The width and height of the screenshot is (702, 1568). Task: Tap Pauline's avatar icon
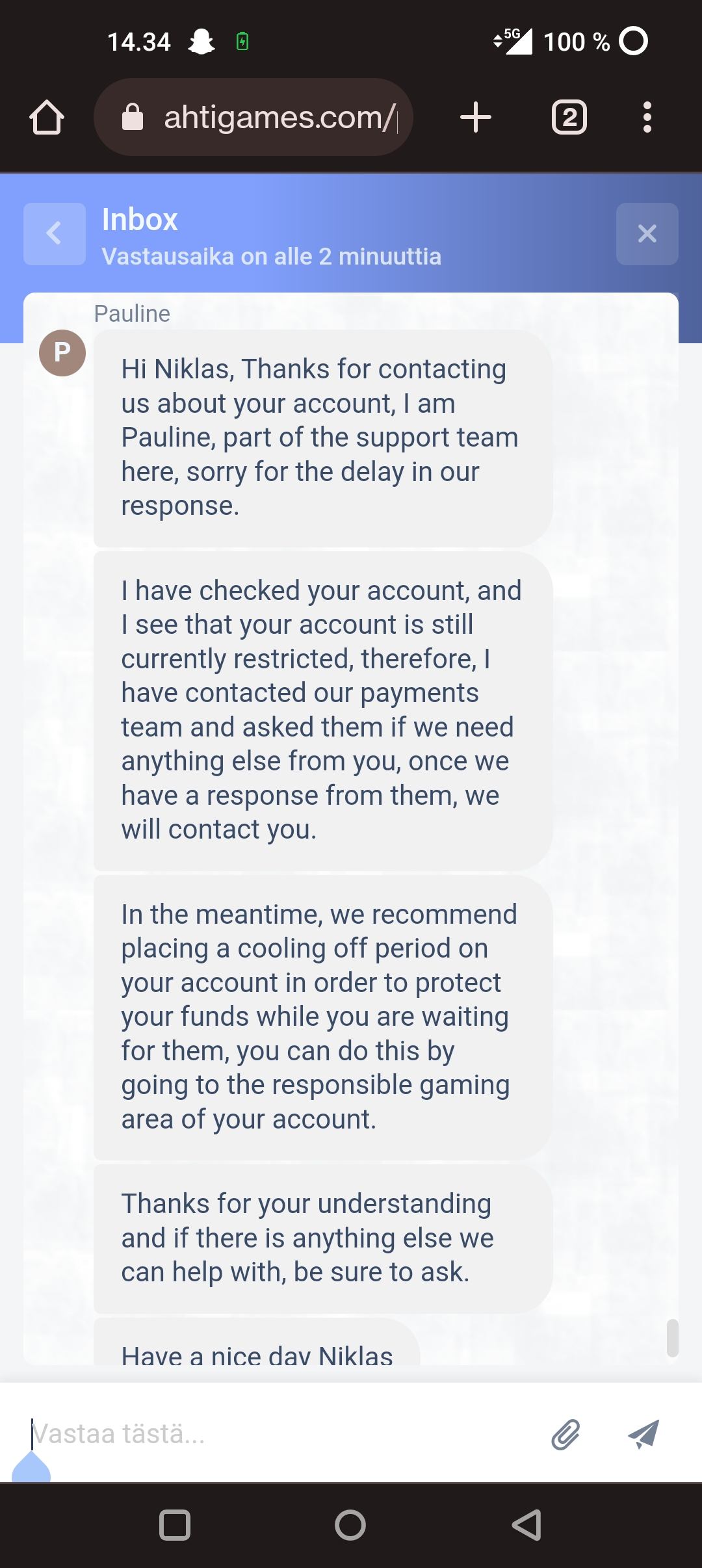tap(62, 352)
